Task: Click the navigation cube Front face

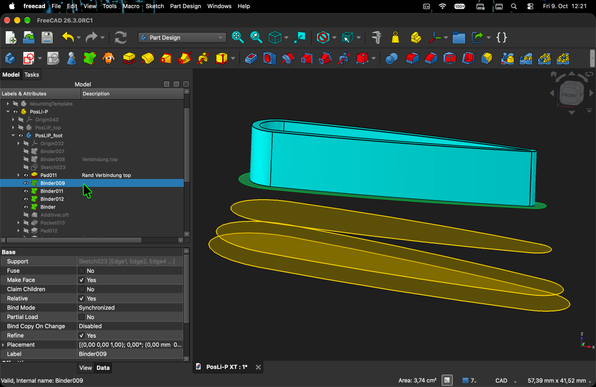Action: (570, 94)
